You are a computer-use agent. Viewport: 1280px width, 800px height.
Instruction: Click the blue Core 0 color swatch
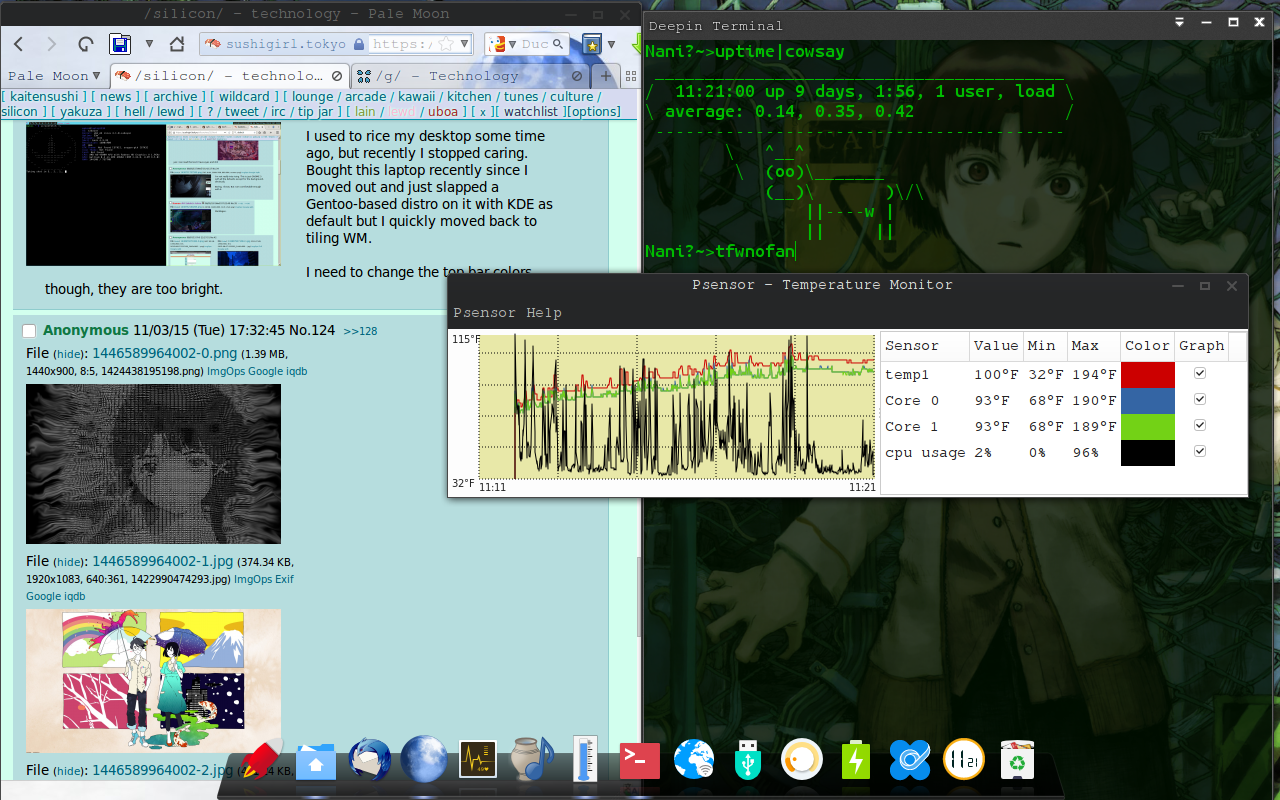[x=1147, y=400]
